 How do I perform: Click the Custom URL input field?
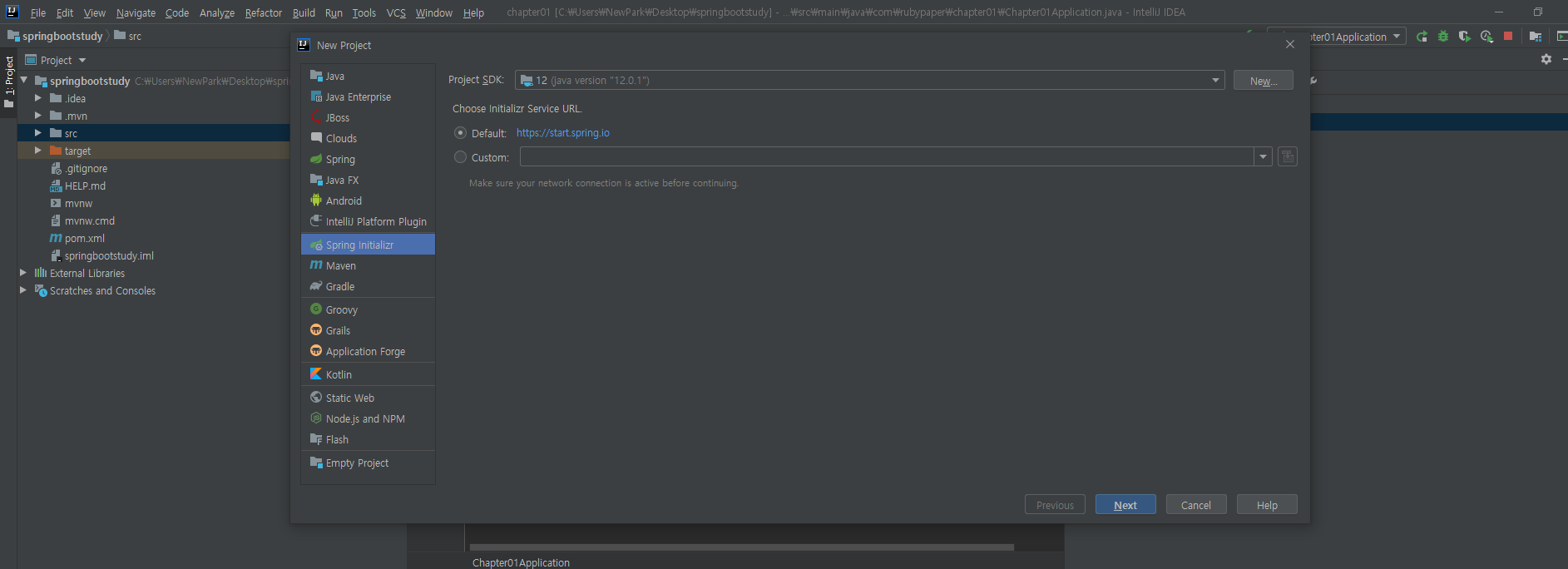(887, 156)
